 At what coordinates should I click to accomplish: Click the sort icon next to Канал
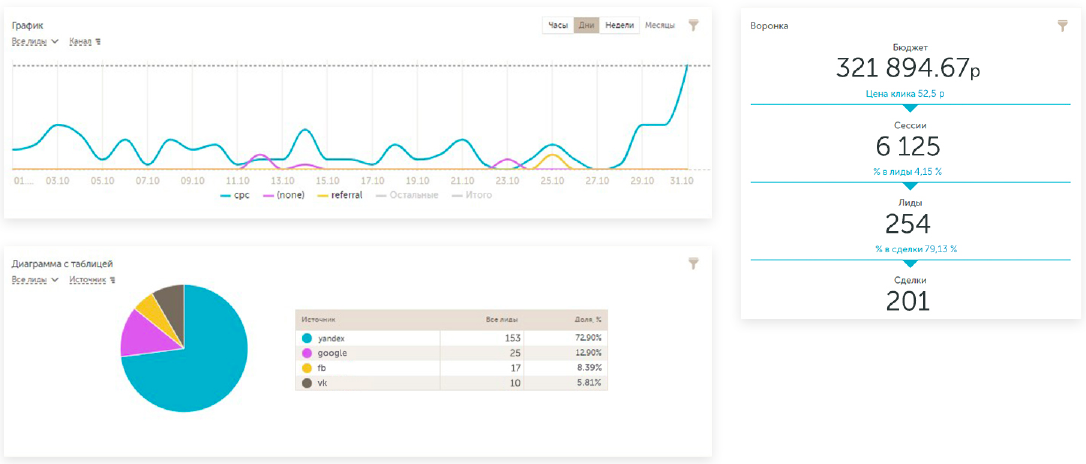[x=98, y=42]
